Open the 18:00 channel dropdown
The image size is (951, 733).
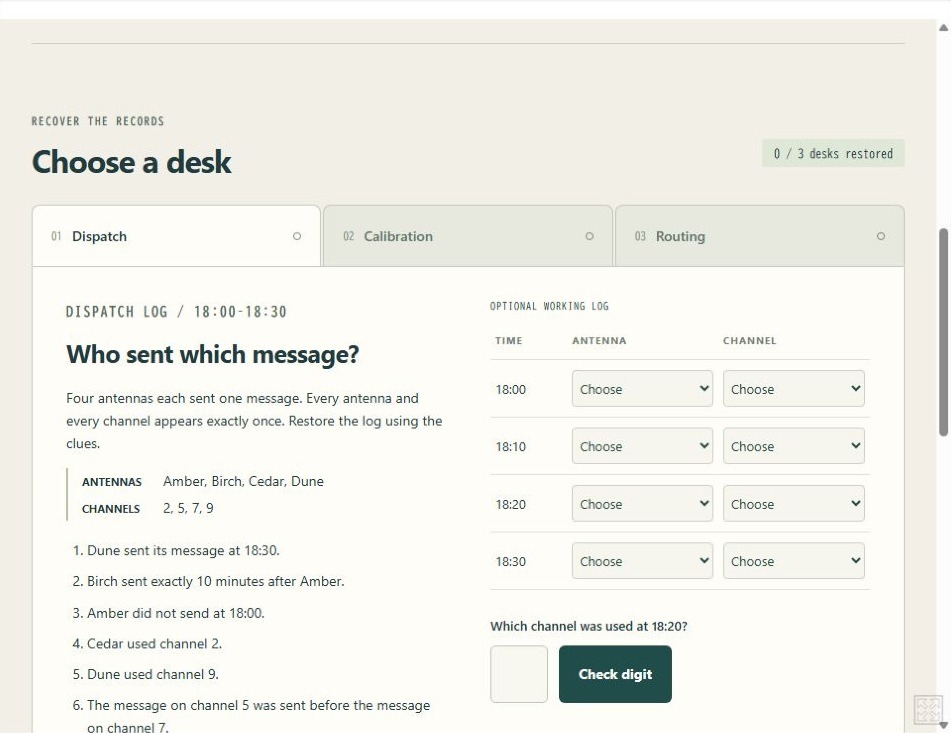(x=793, y=389)
